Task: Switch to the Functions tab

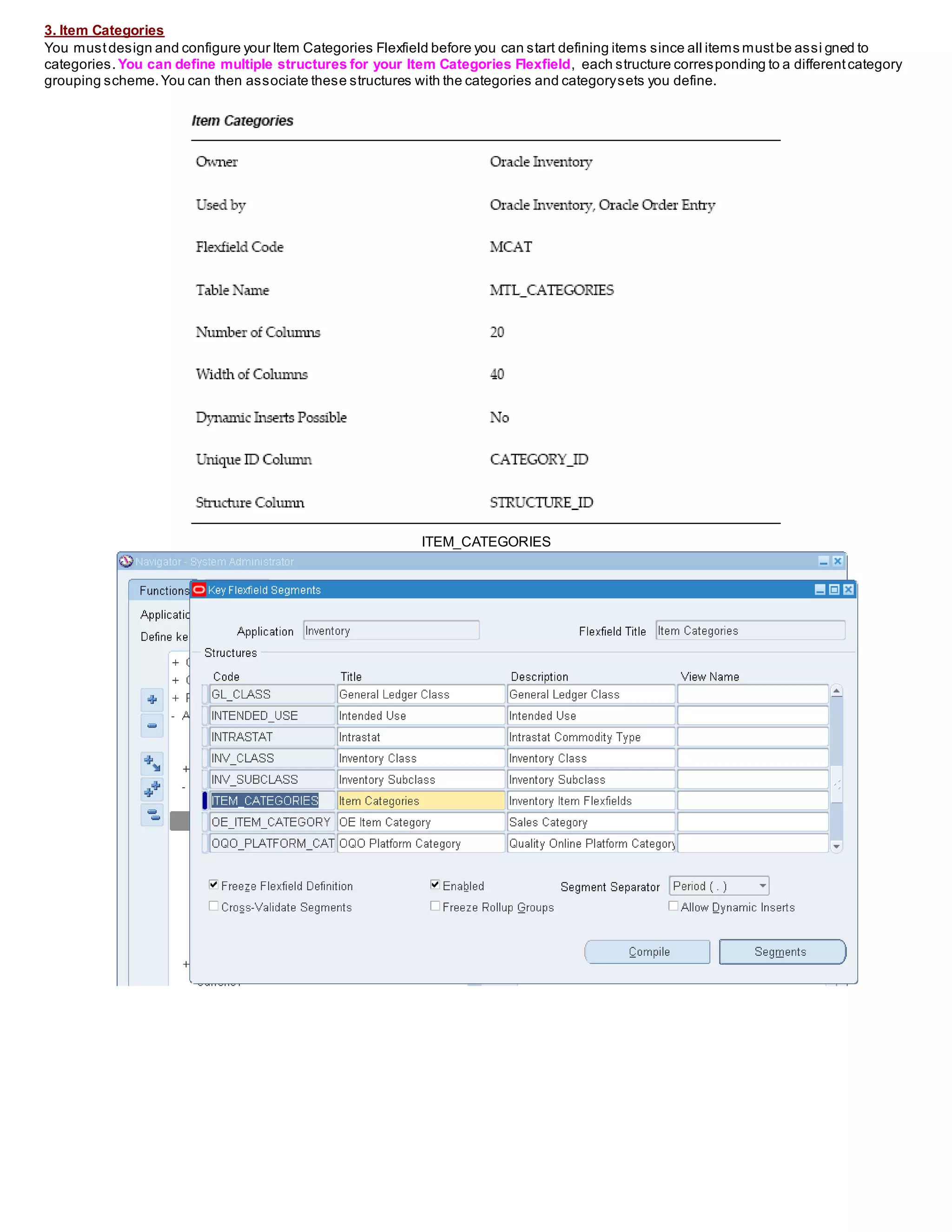Action: point(164,590)
